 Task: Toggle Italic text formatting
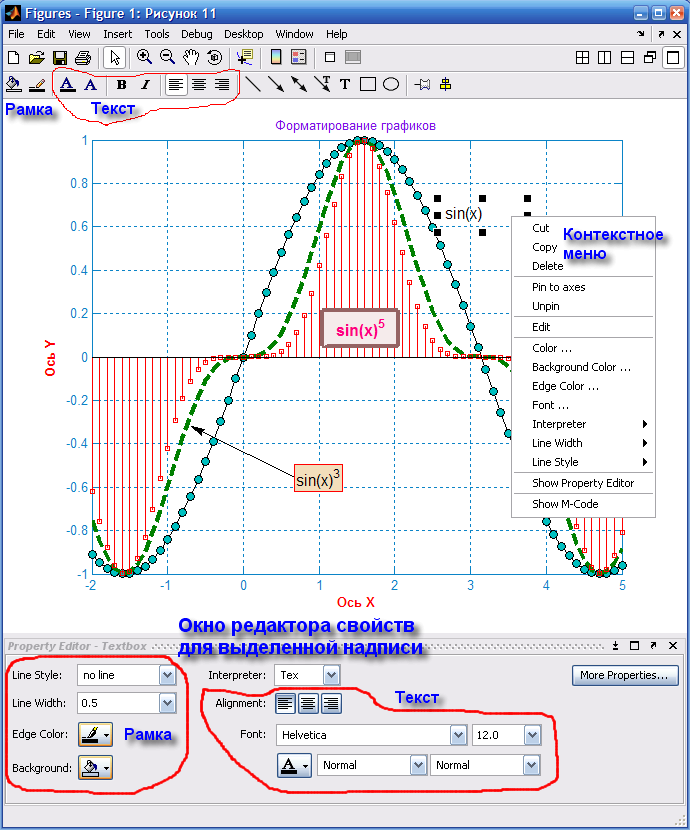(x=145, y=85)
